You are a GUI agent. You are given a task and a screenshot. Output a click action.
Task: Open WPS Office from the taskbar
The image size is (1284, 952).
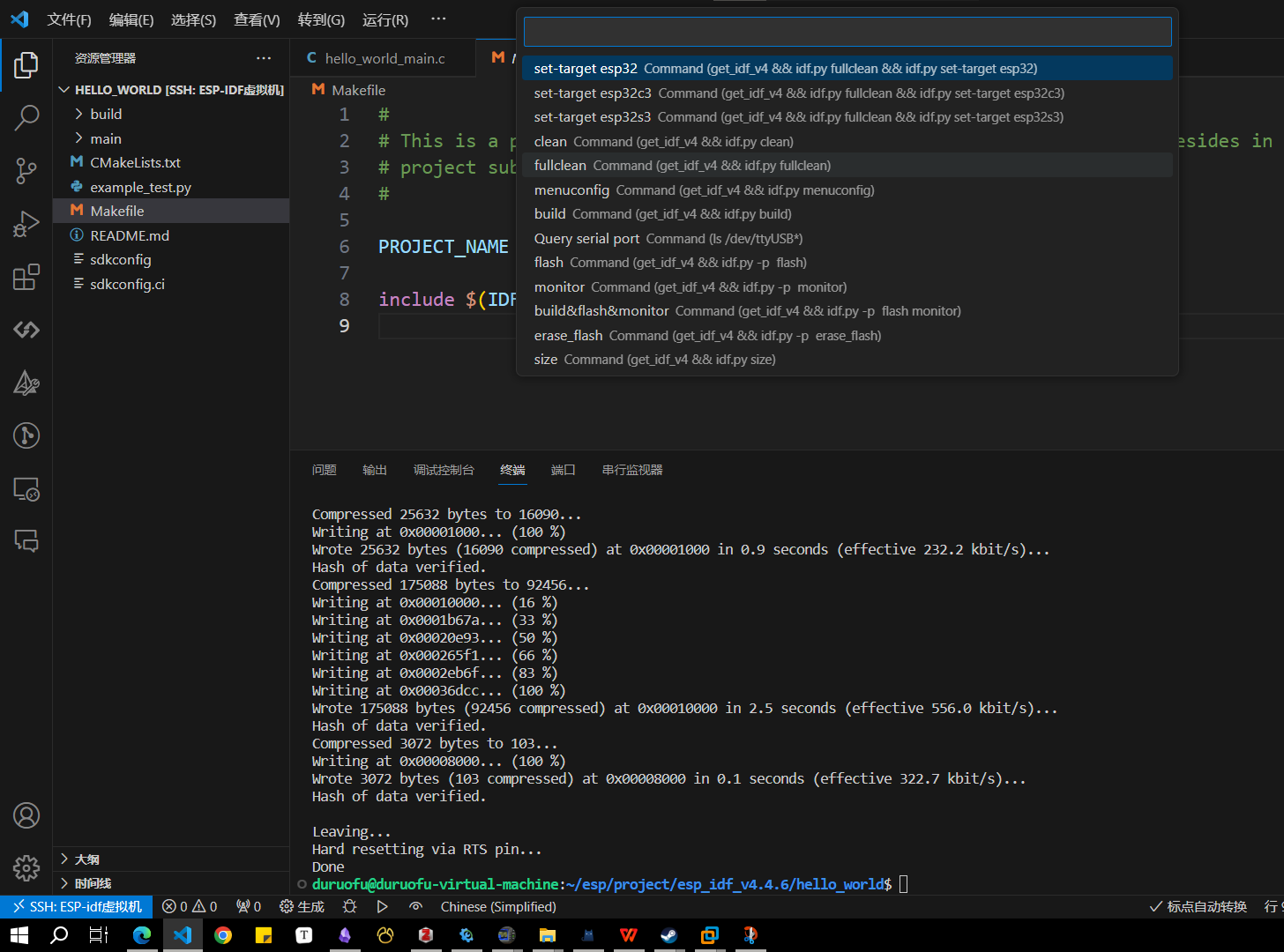click(x=629, y=935)
